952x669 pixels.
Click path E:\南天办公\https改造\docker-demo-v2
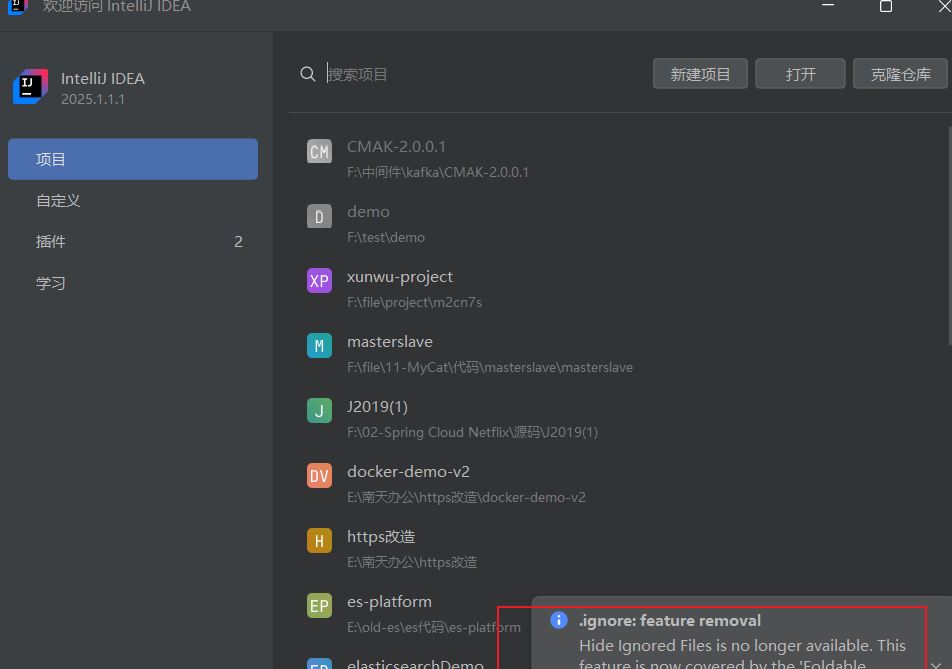[466, 497]
